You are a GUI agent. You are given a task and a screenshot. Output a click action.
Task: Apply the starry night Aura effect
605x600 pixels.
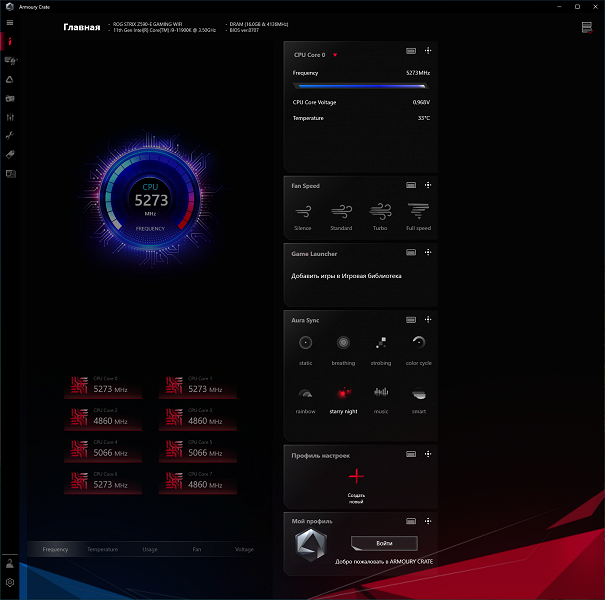343,400
